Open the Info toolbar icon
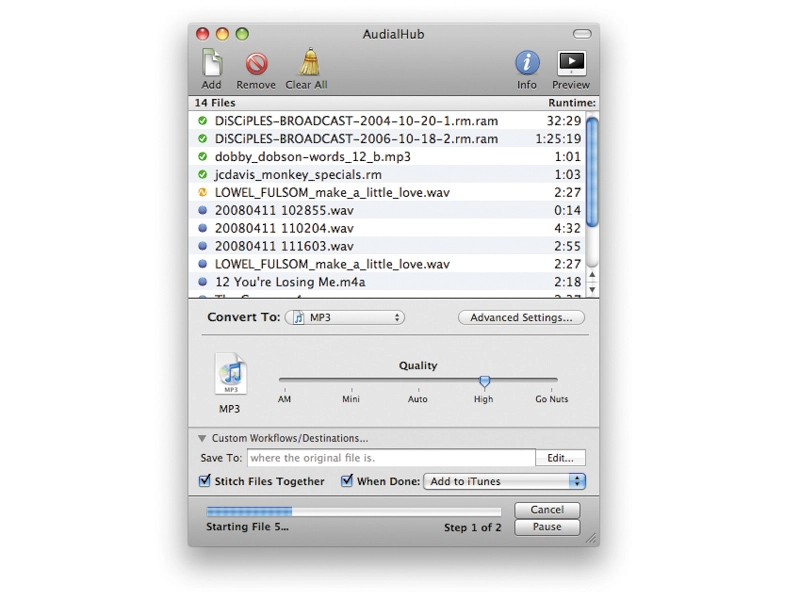This screenshot has height=600, width=800. click(527, 63)
